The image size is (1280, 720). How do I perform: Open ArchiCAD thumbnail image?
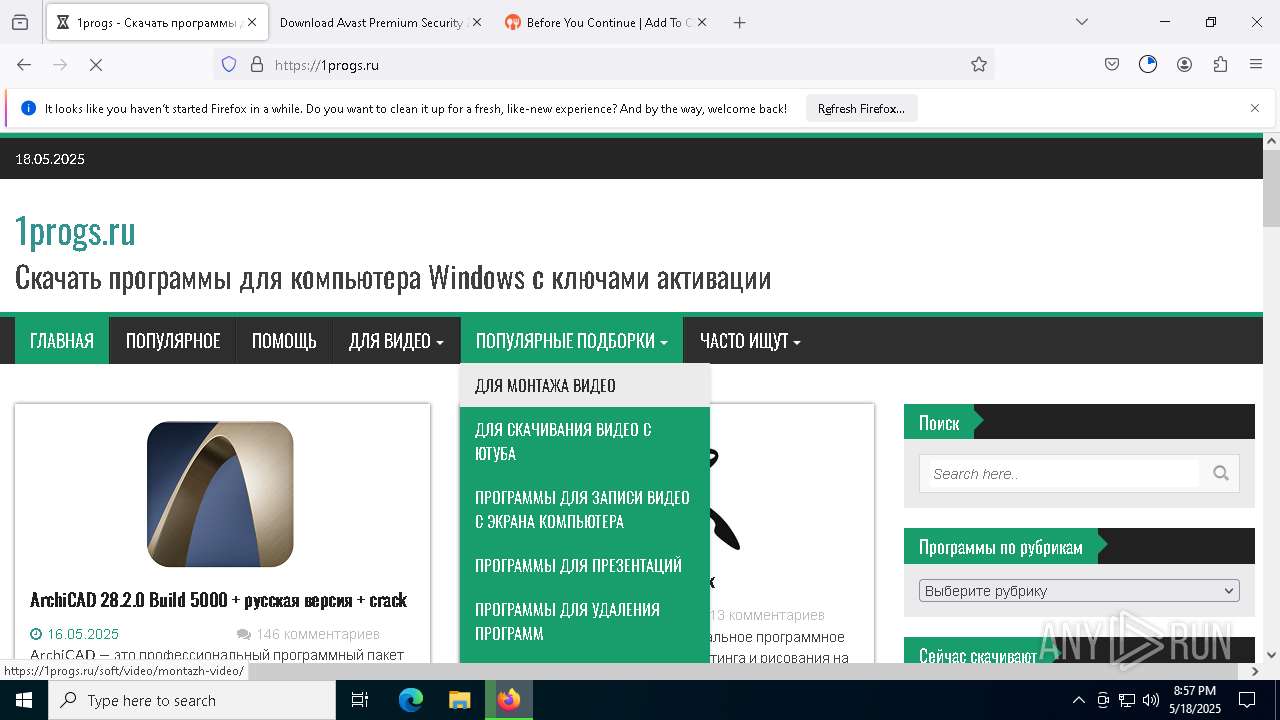tap(220, 494)
